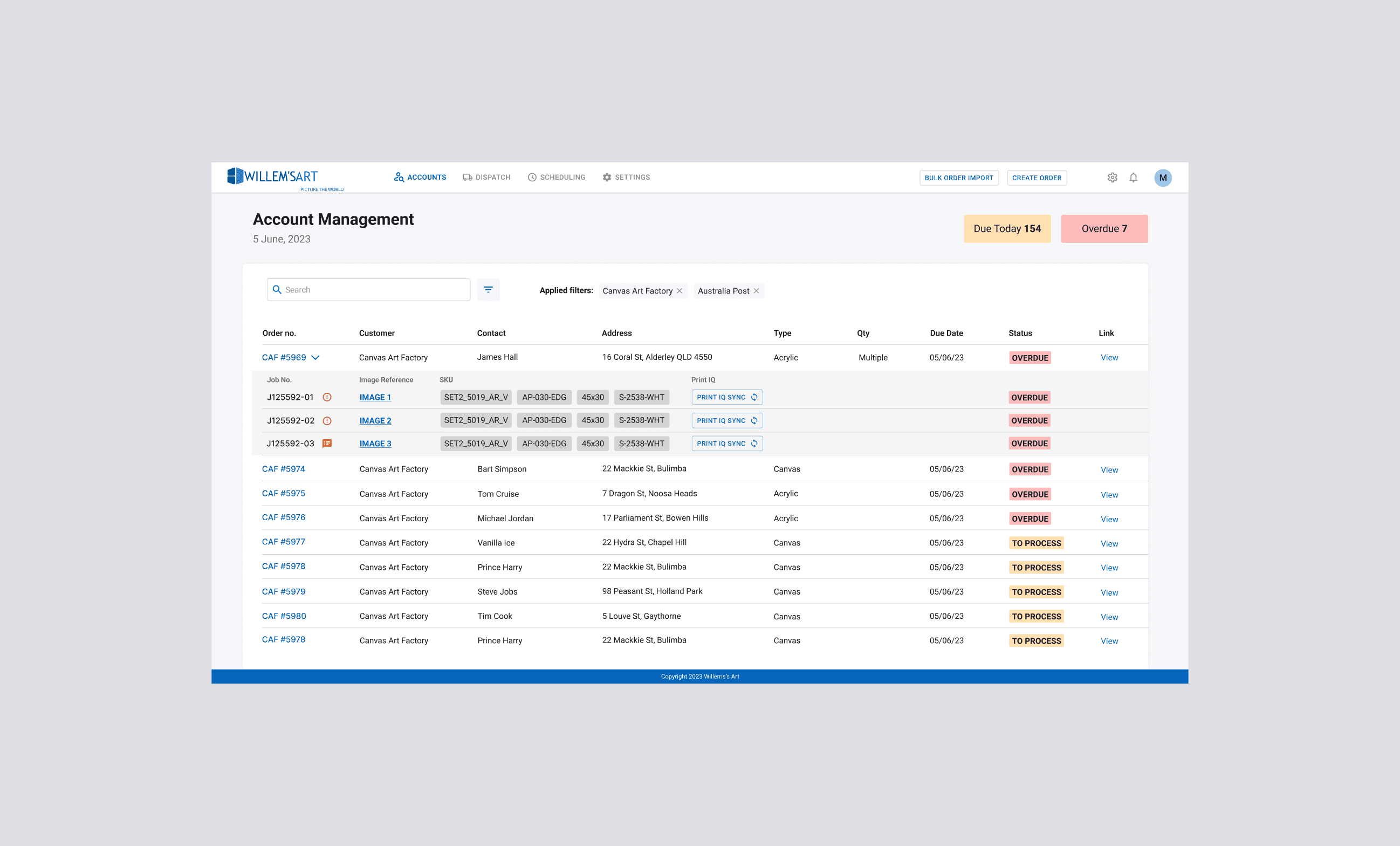Open order CAF #5975 link

pos(283,494)
